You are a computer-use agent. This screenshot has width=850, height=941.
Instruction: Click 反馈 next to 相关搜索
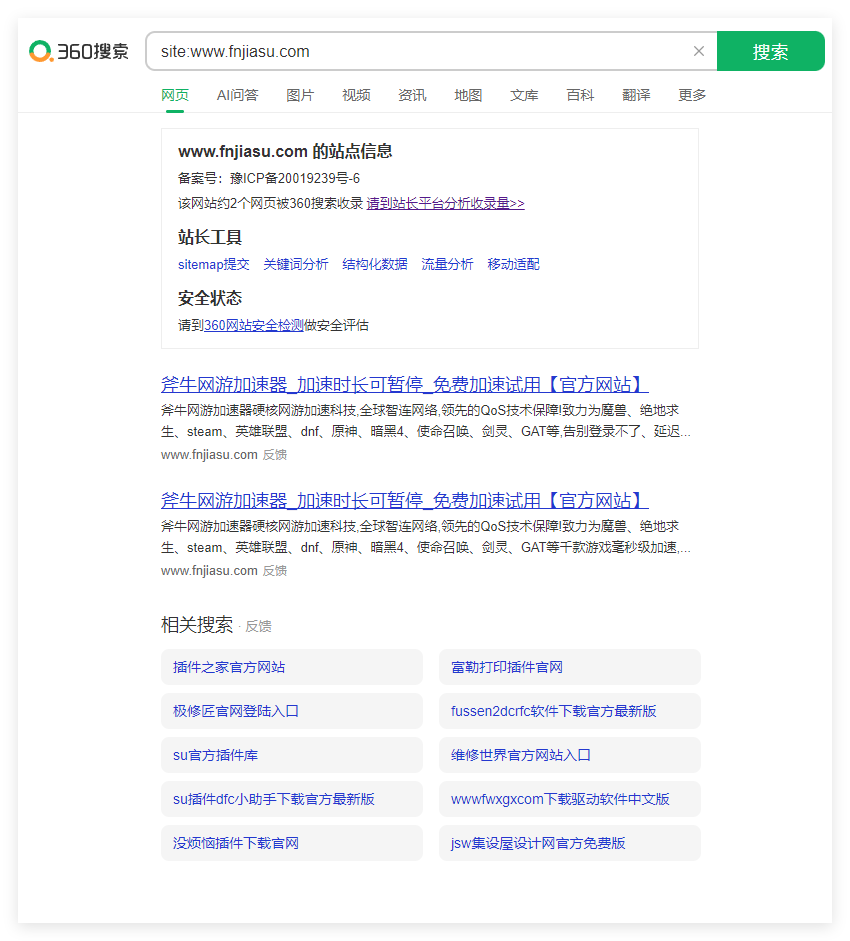tap(258, 626)
